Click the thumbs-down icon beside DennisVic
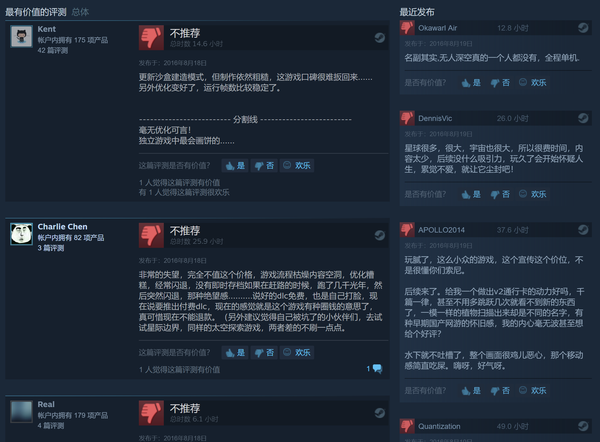Viewport: 600px width, 442px height. (407, 118)
